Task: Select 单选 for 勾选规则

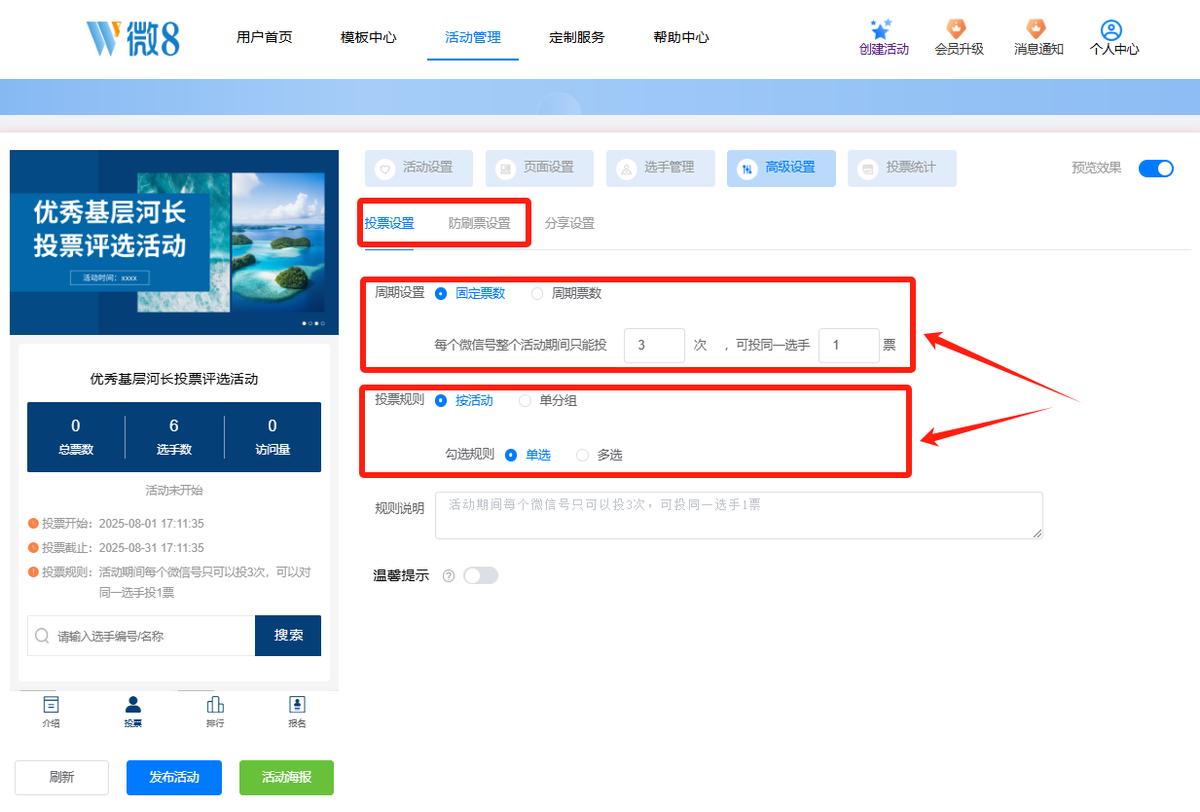Action: point(511,454)
